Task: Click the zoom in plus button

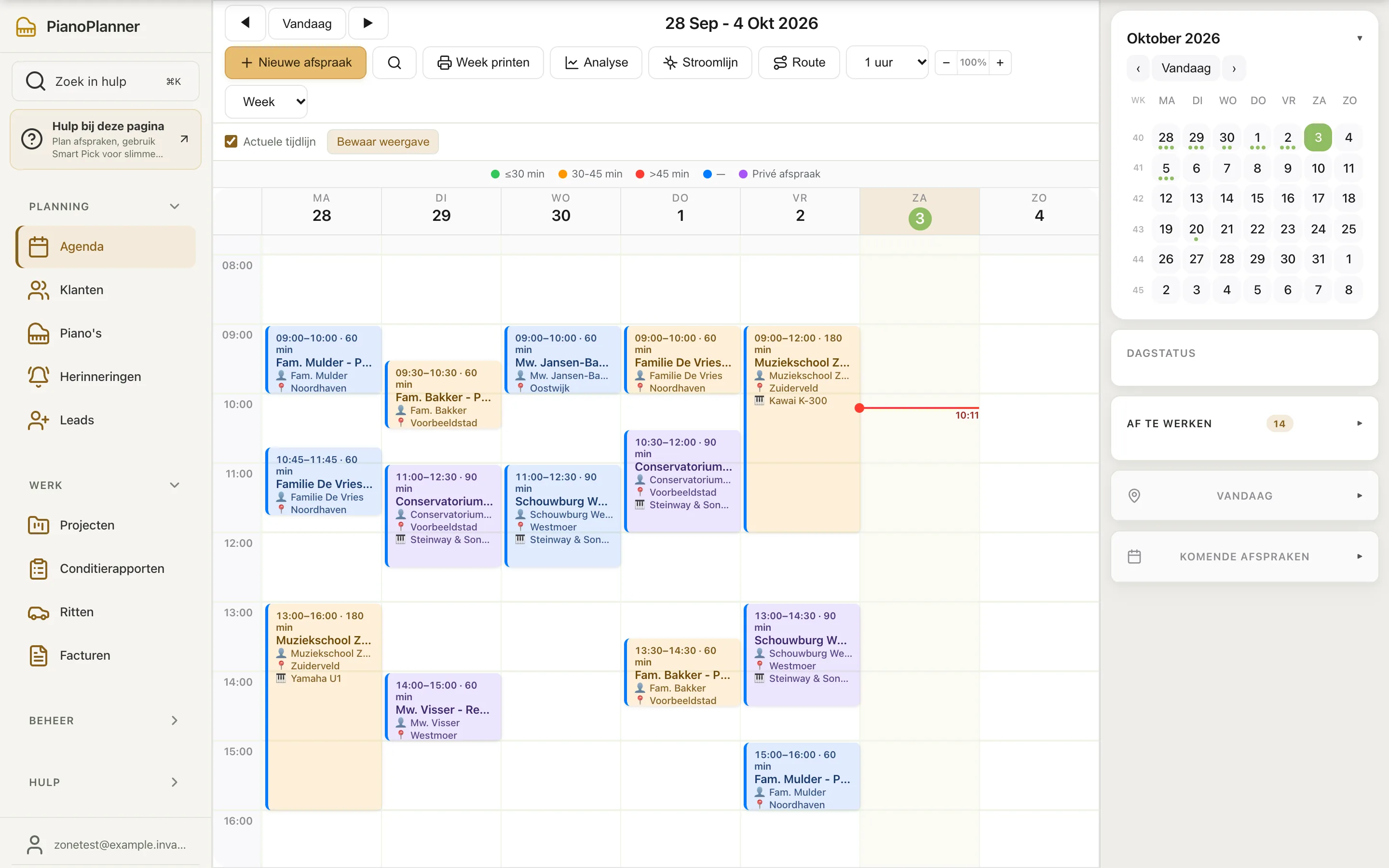Action: tap(1000, 63)
